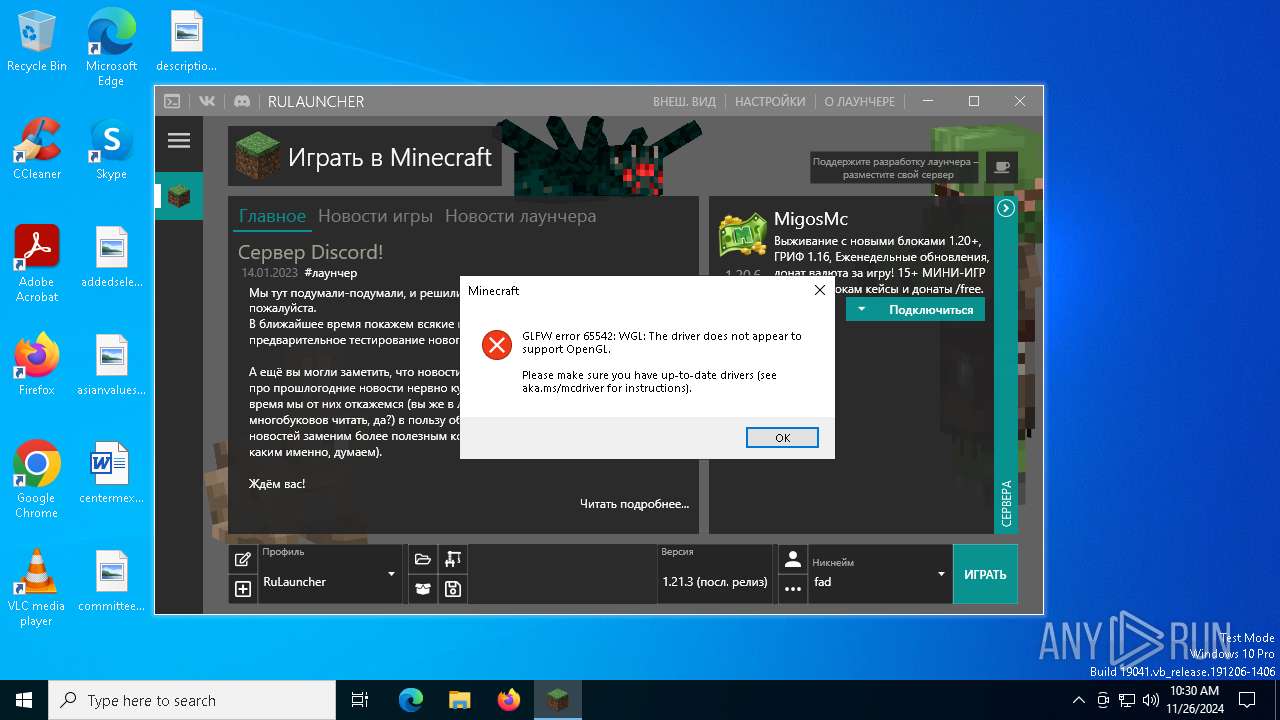Open the VK link icon in title bar
Screen dimensions: 1280x720
(x=207, y=101)
